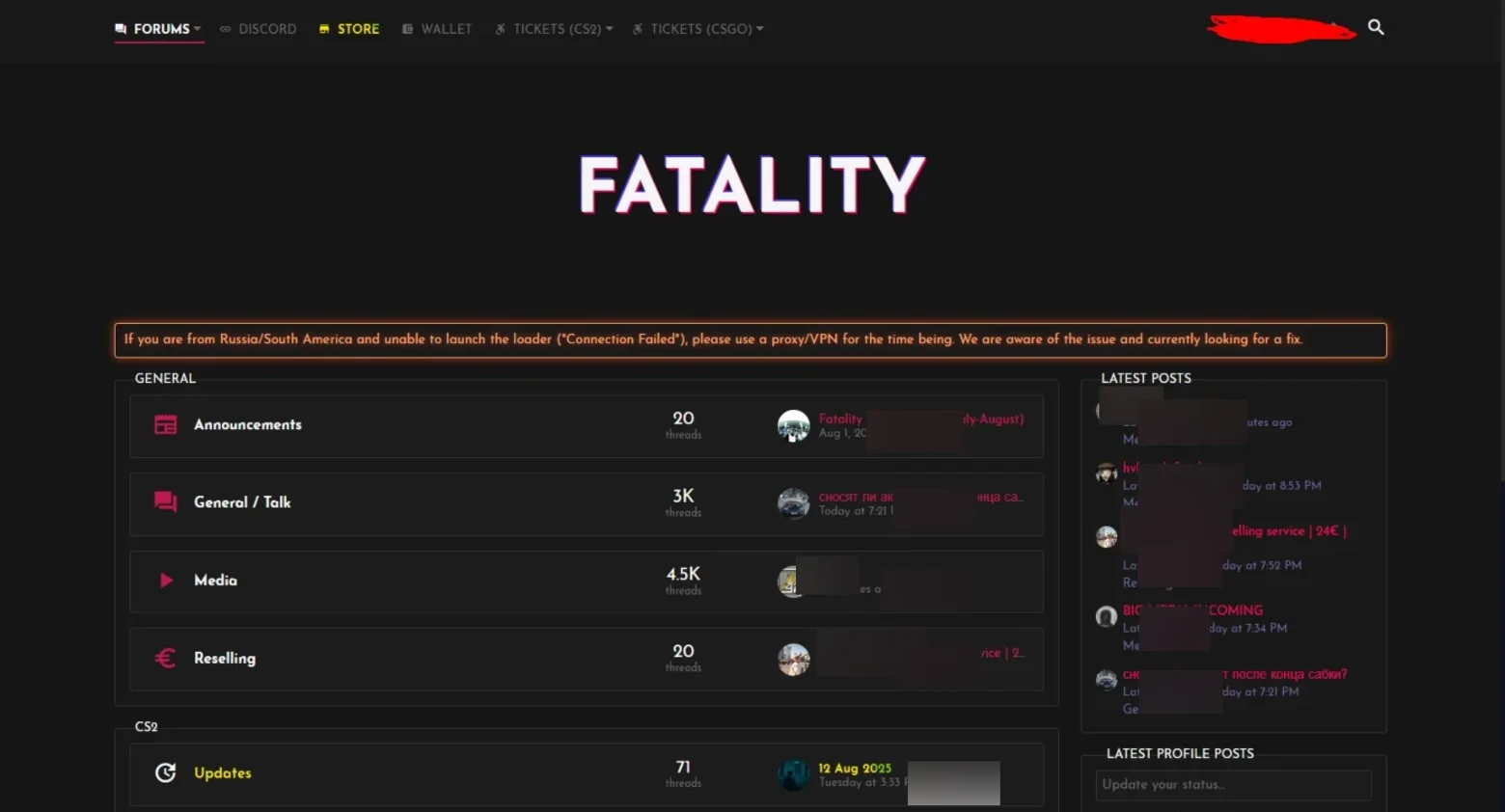This screenshot has width=1505, height=812.
Task: Open the 'после конца сабки?' latest post
Action: 1284,674
